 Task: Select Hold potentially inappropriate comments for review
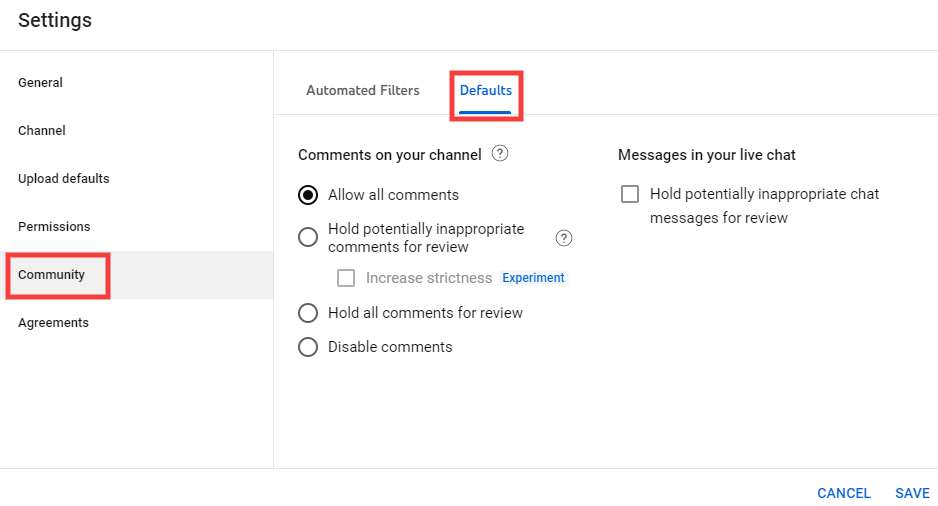click(308, 237)
